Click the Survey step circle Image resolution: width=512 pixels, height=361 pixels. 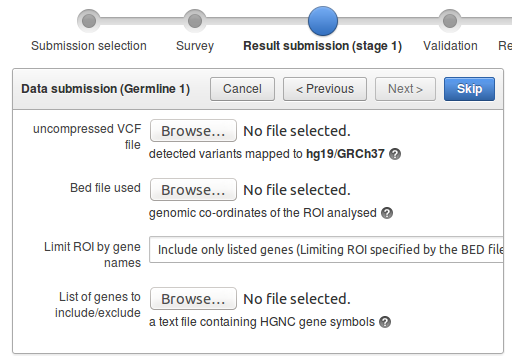[195, 21]
